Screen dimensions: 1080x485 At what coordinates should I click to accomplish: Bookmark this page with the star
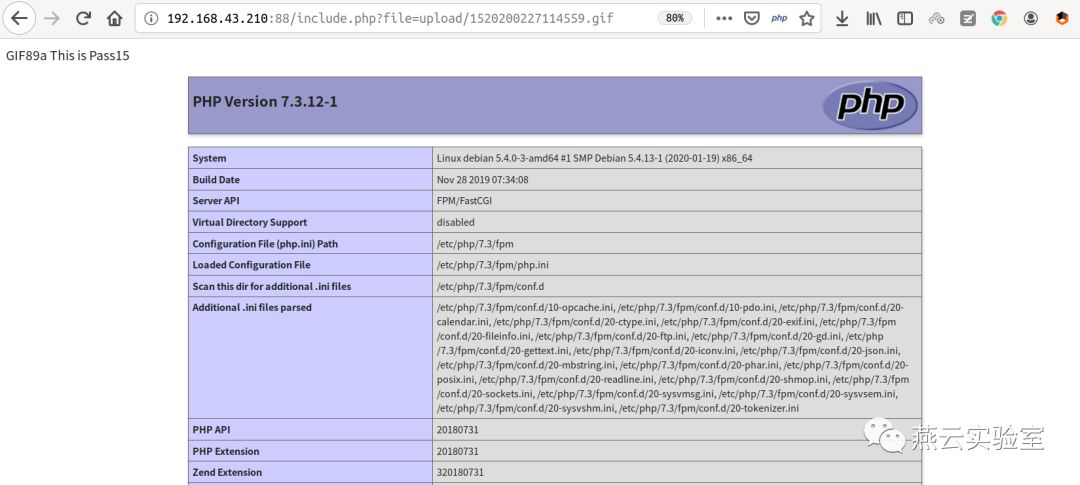point(807,19)
